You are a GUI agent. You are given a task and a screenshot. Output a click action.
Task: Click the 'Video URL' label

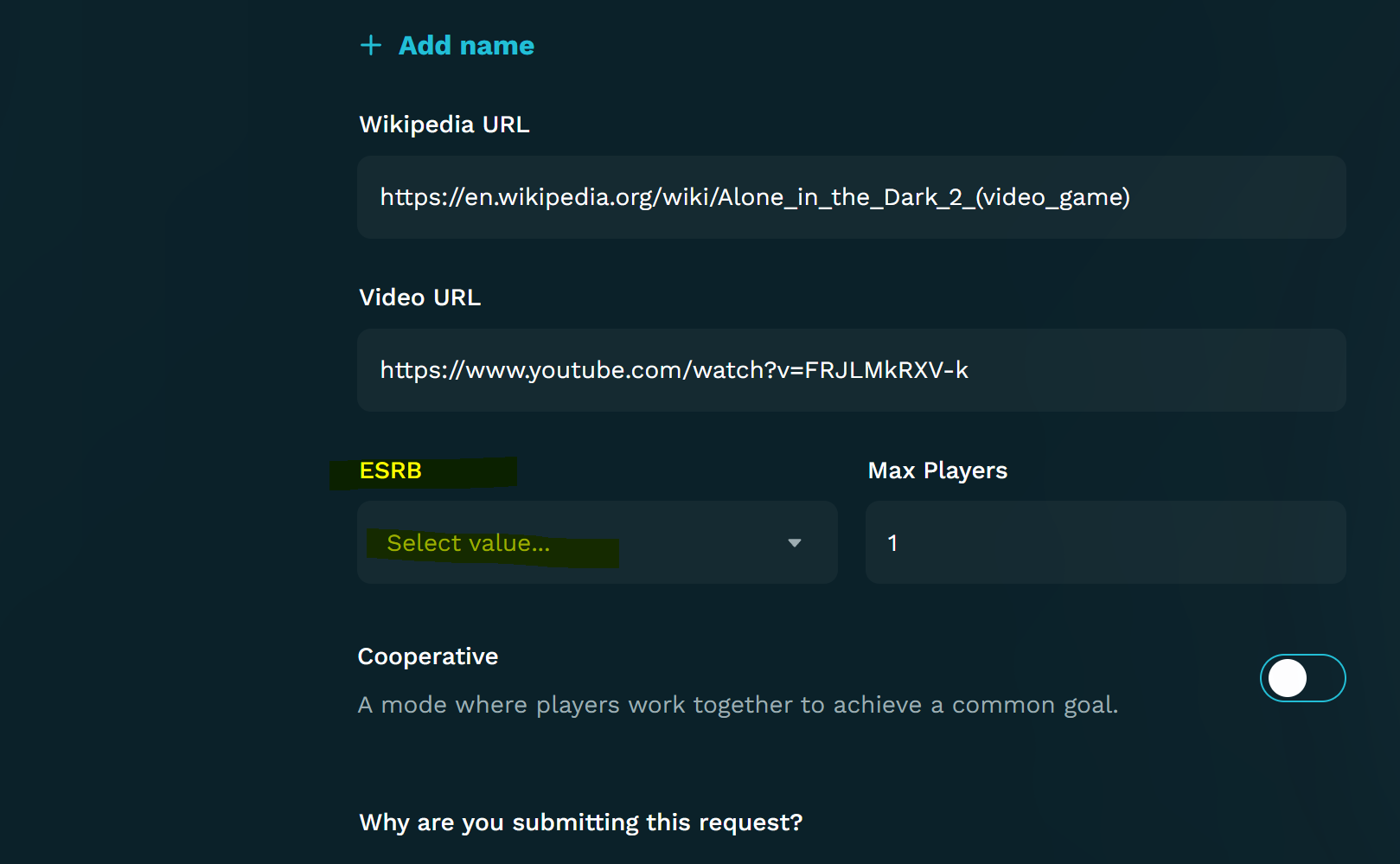(420, 298)
